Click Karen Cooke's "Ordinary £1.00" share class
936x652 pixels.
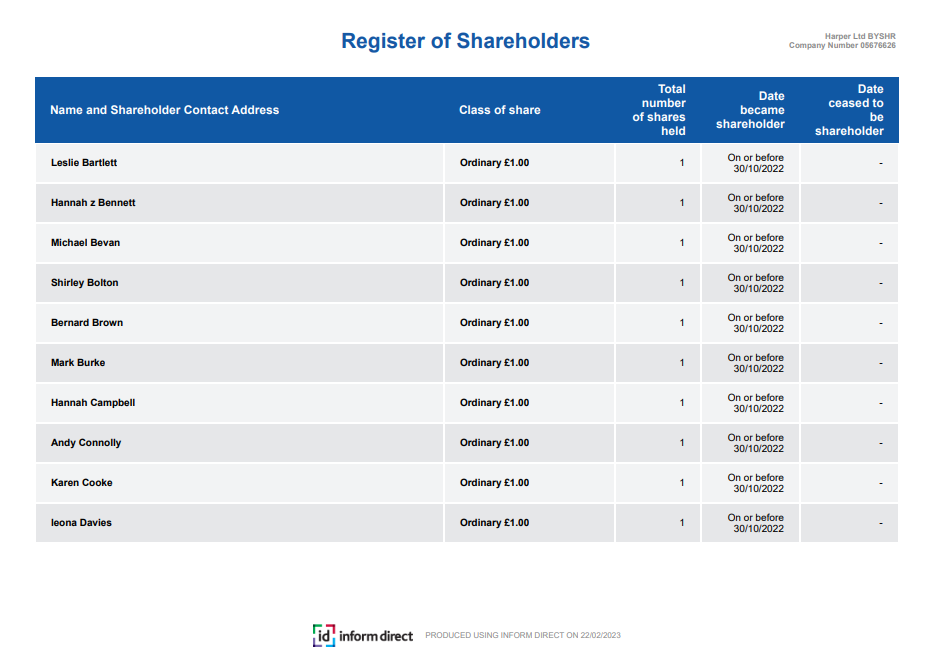(x=494, y=482)
